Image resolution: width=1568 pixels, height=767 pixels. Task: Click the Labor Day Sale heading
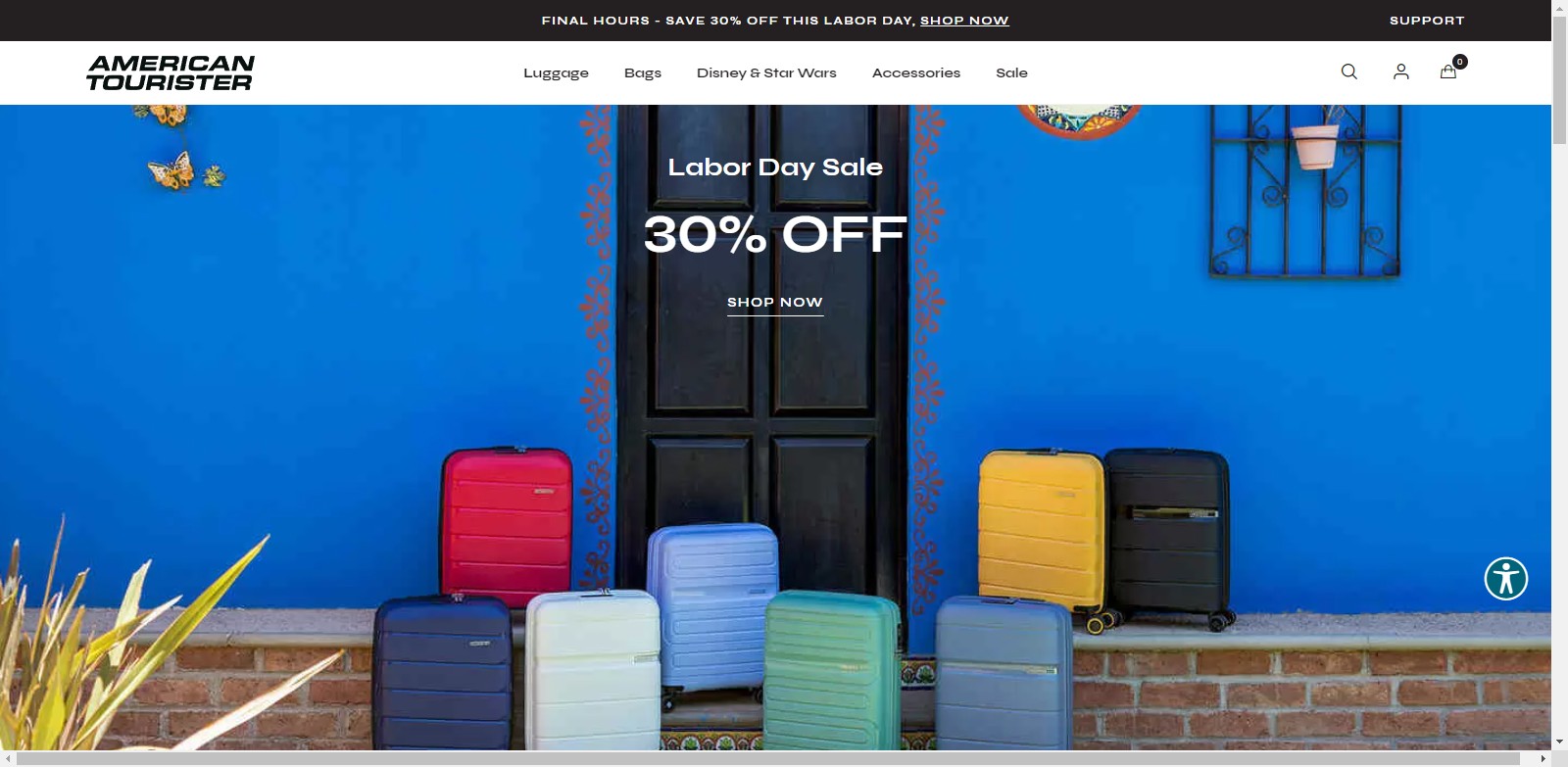pos(775,168)
